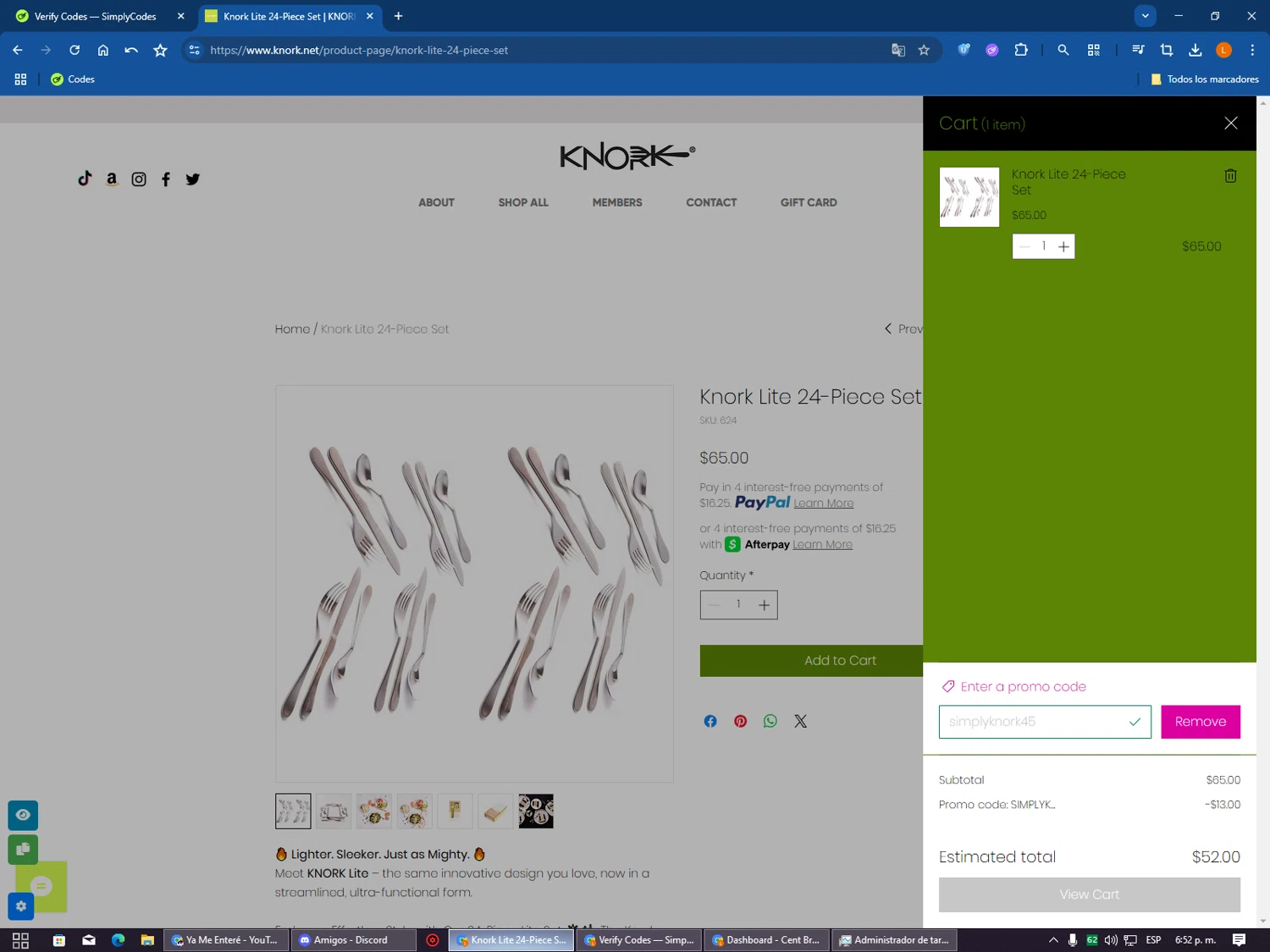Go to Home breadcrumb link
Image resolution: width=1270 pixels, height=952 pixels.
click(x=292, y=329)
